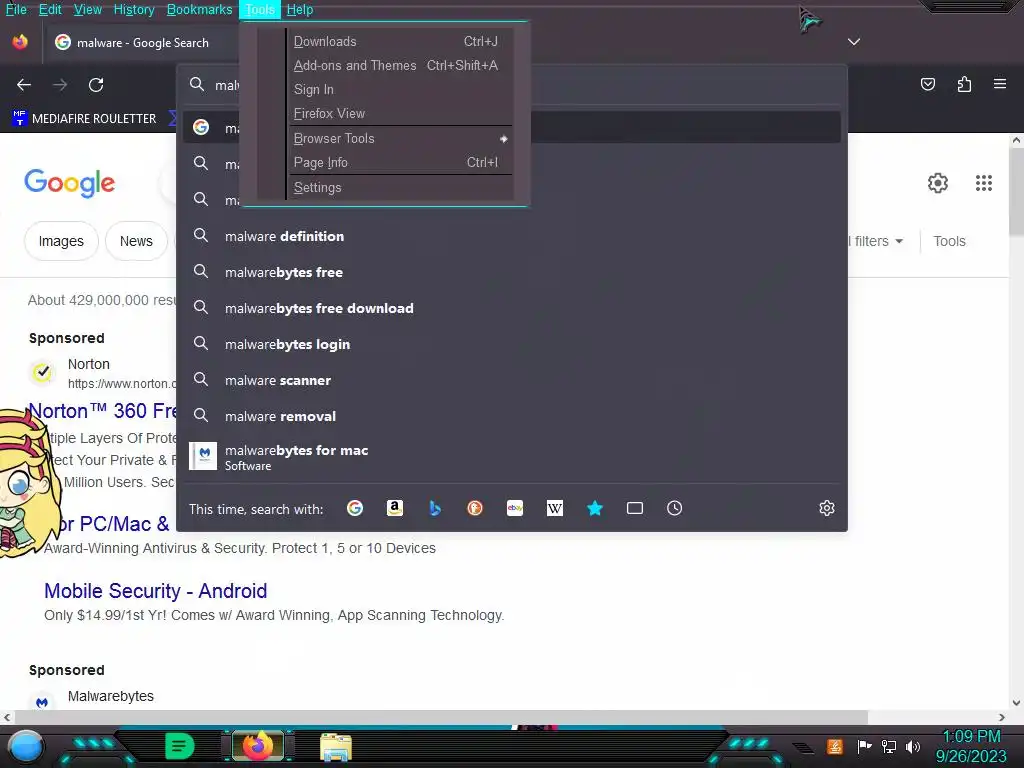Open search settings gear in dropdown
The width and height of the screenshot is (1024, 768).
(827, 508)
